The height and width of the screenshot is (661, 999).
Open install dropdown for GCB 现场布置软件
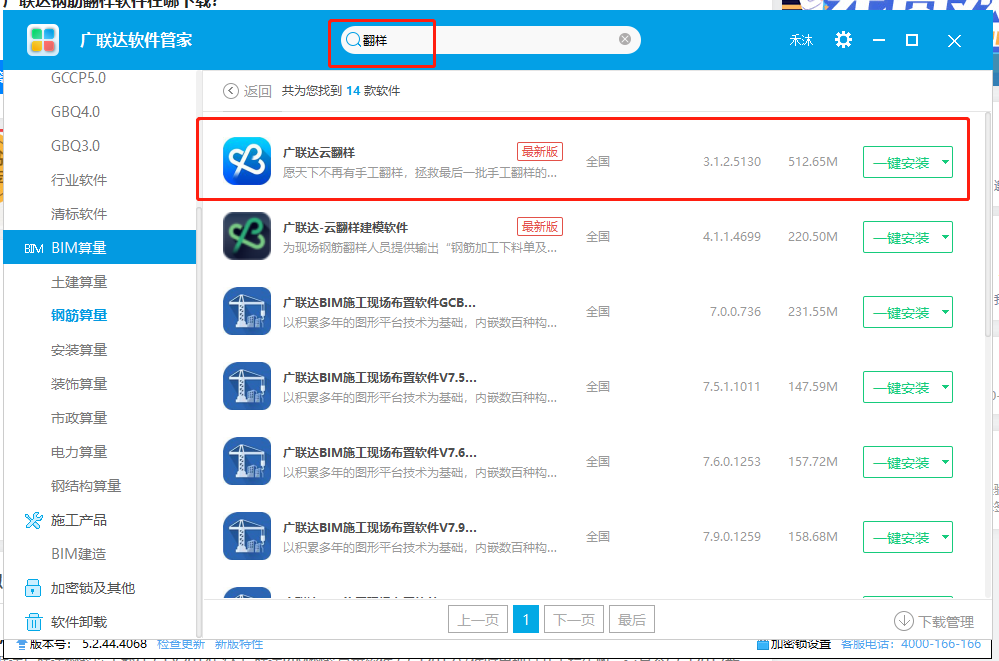945,312
